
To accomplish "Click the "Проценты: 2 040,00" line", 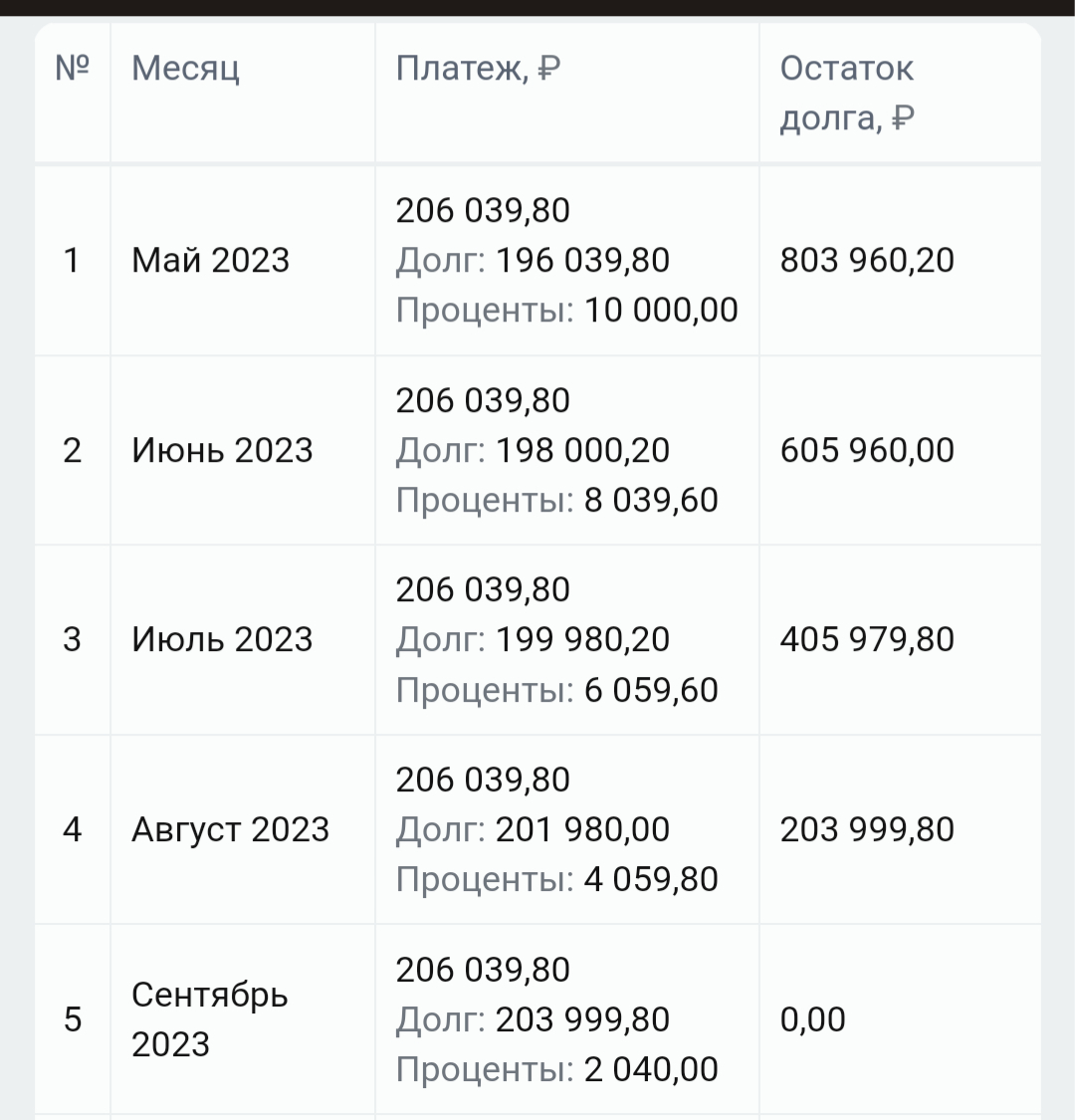I will point(556,1069).
